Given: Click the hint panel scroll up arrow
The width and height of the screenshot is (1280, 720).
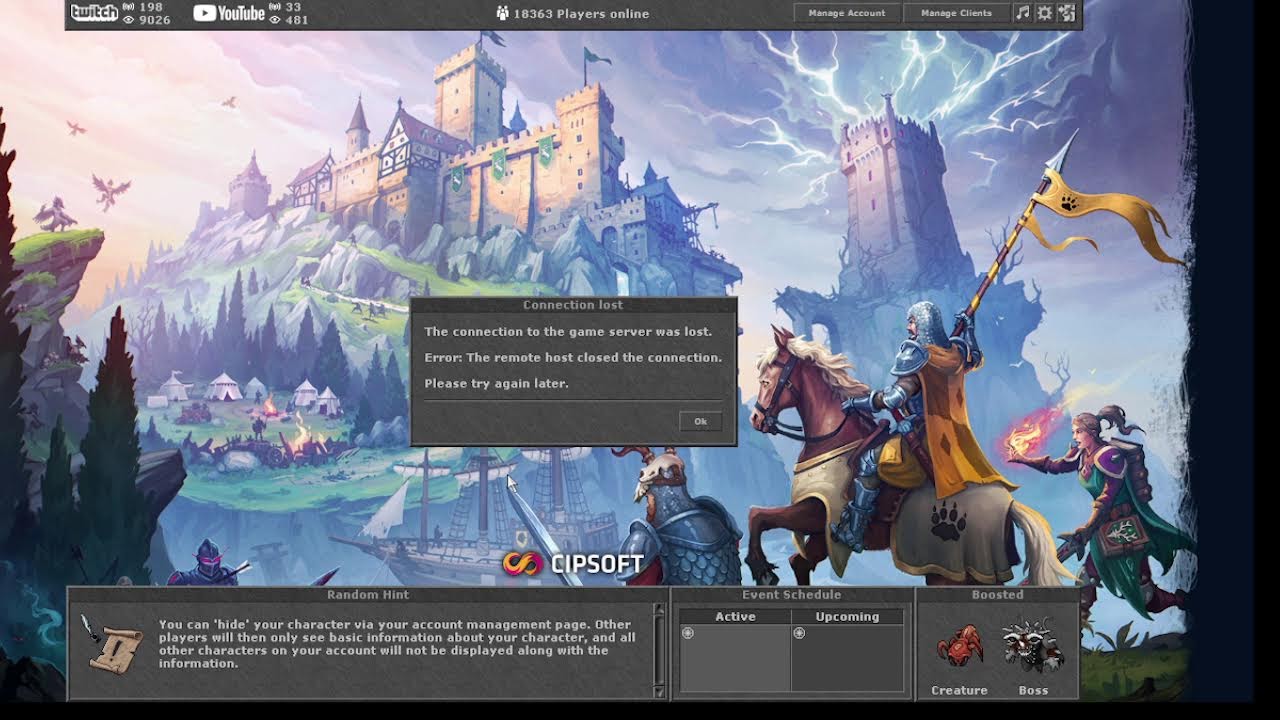Looking at the screenshot, I should (x=658, y=609).
